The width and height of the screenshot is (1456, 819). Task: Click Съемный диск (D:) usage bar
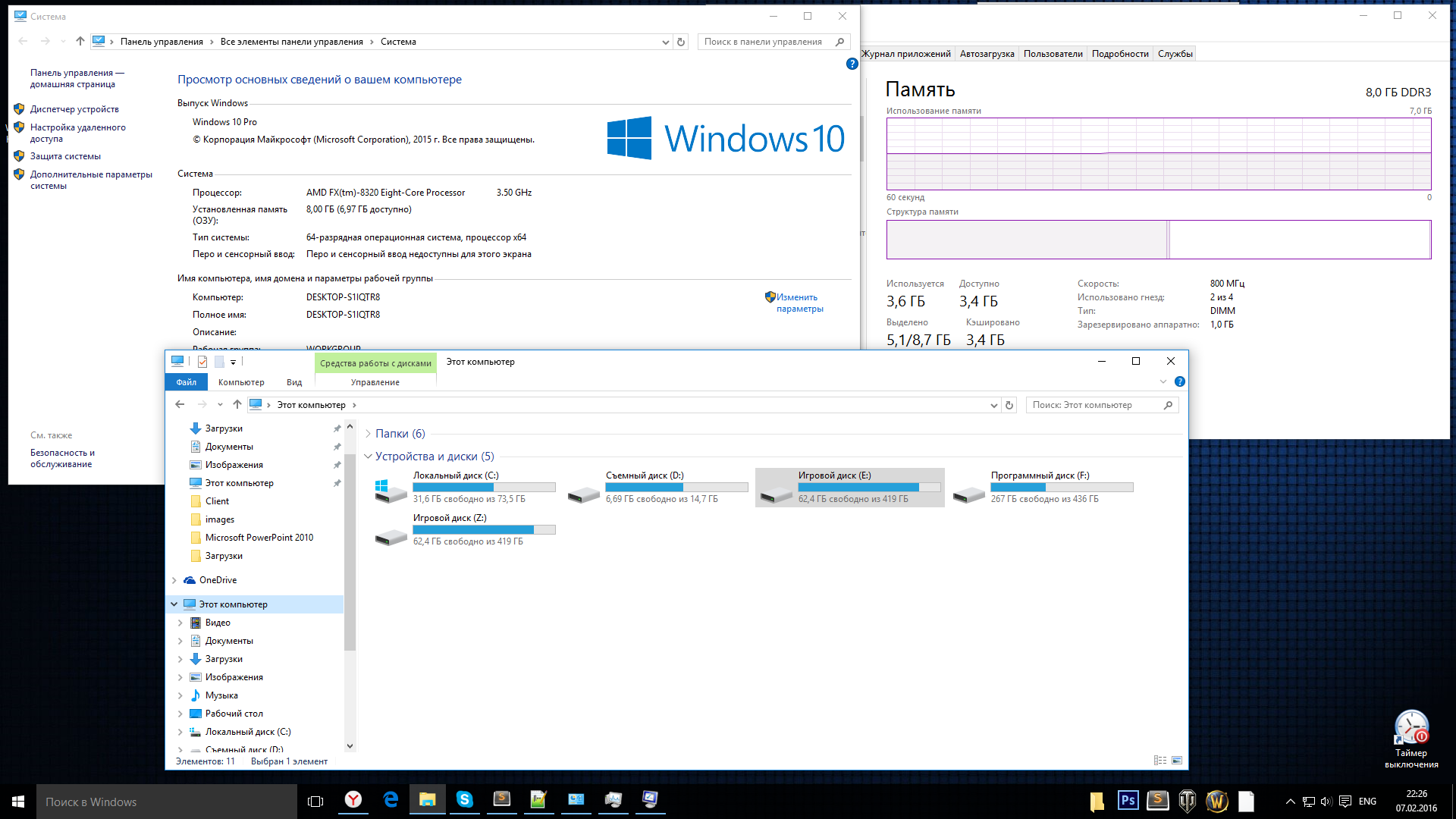click(x=676, y=488)
